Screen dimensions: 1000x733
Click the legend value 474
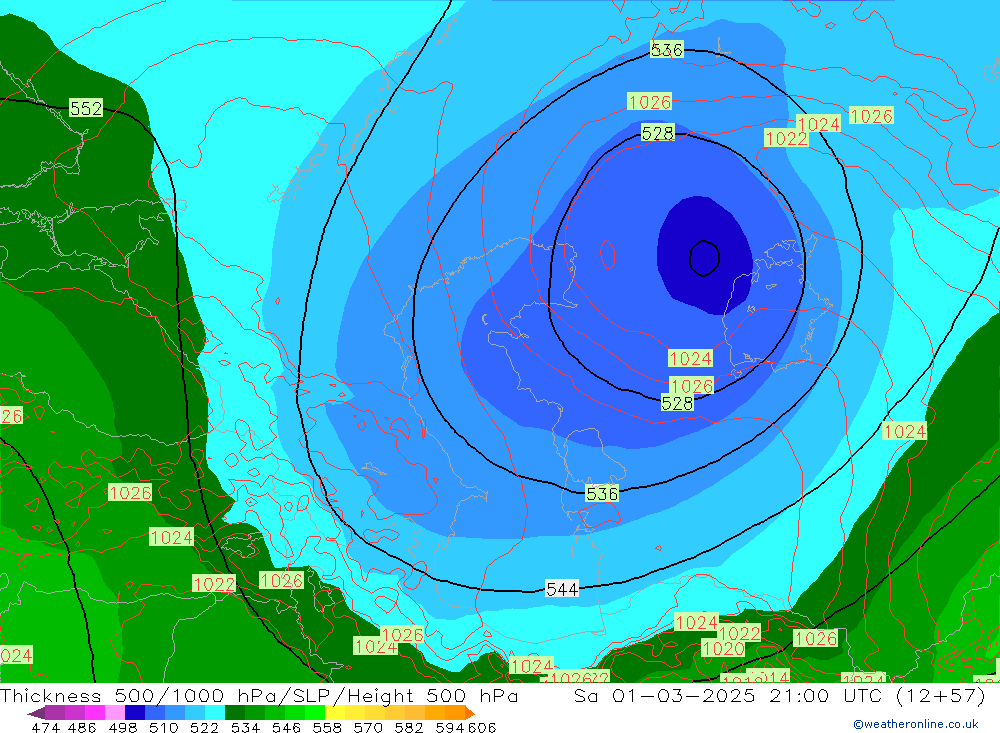tap(46, 727)
